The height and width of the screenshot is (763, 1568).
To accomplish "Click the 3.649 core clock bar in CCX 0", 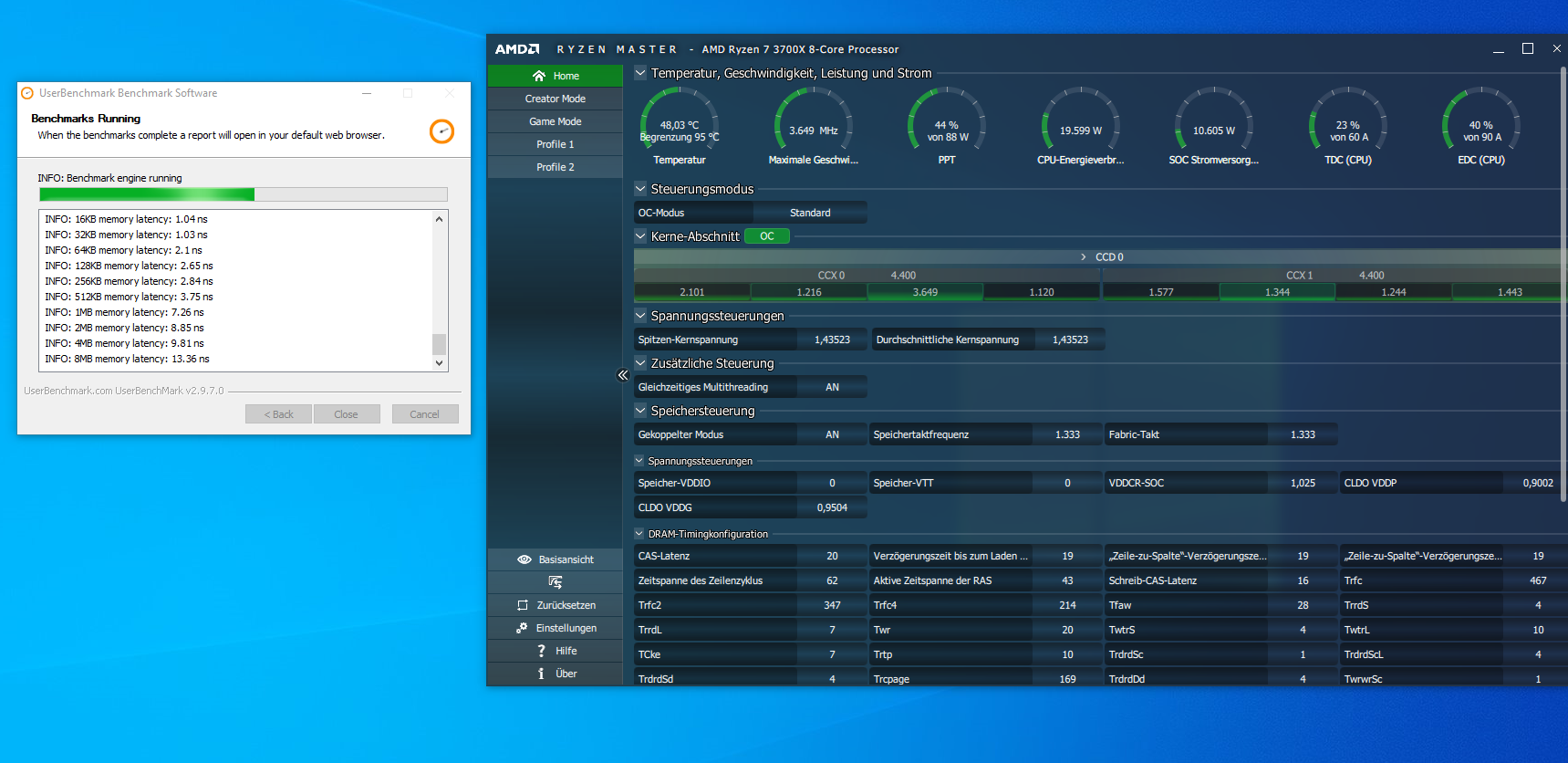I will [925, 292].
